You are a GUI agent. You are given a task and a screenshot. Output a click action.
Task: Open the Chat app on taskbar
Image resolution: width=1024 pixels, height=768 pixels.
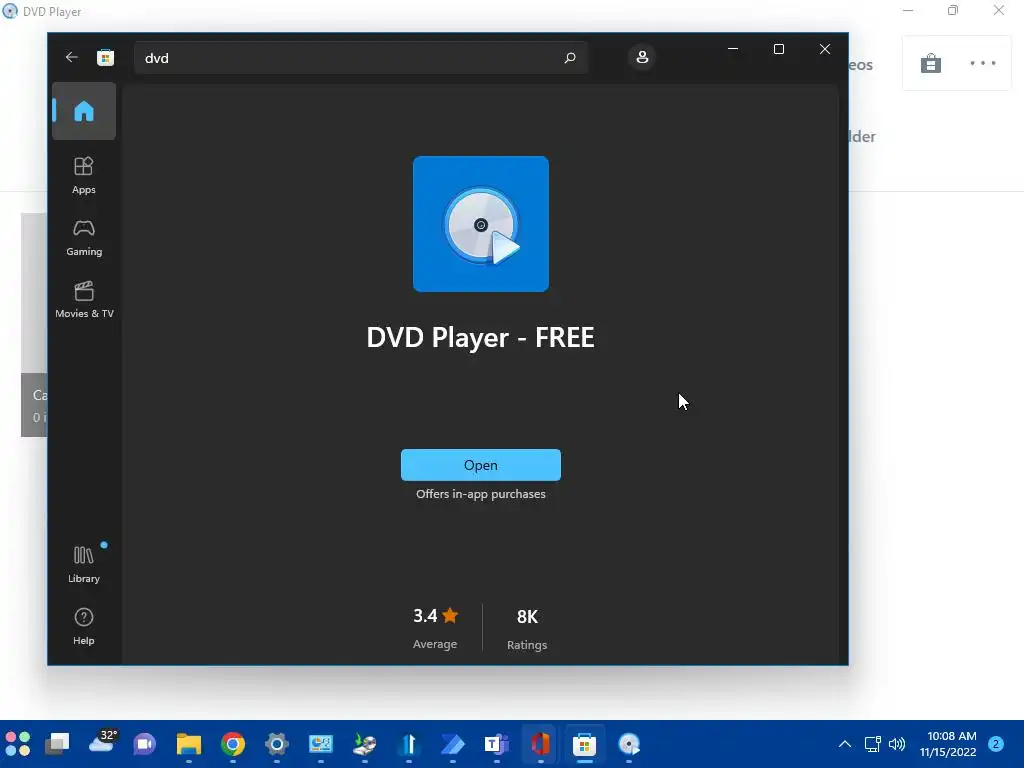144,744
